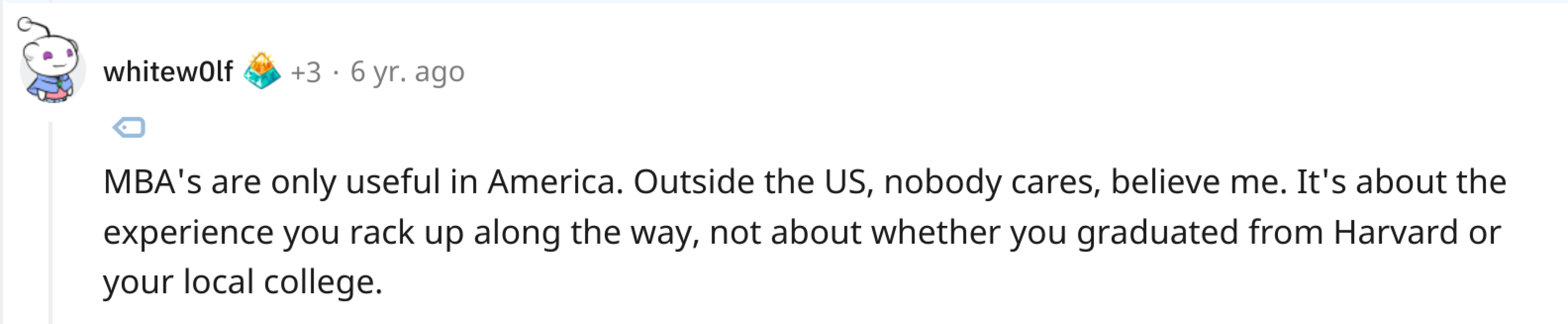Image resolution: width=1568 pixels, height=324 pixels.
Task: Click the +3 award count
Action: tap(306, 72)
